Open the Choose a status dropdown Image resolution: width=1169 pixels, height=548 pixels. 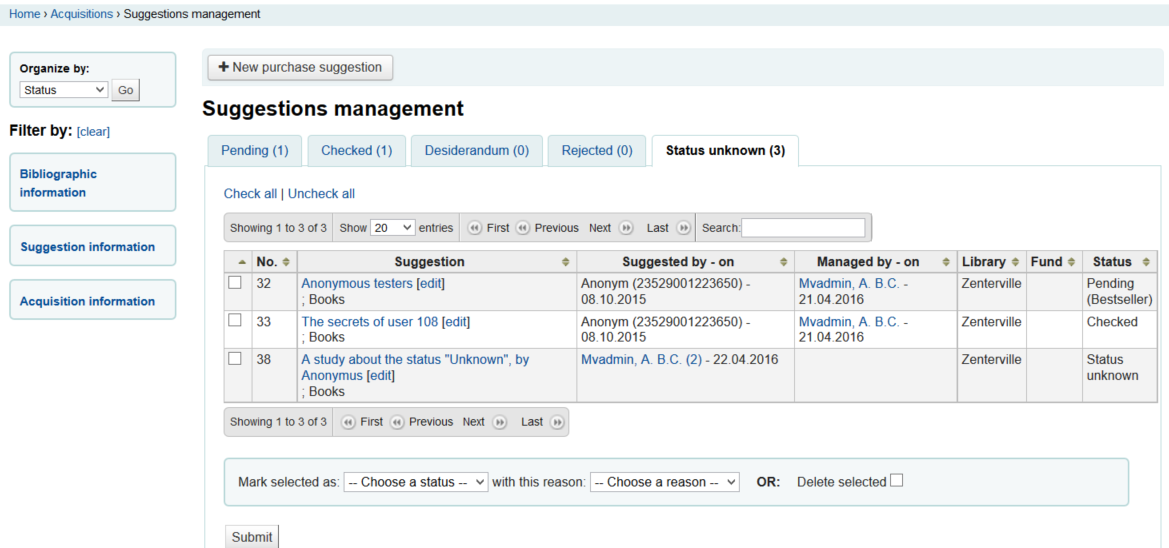click(x=415, y=482)
